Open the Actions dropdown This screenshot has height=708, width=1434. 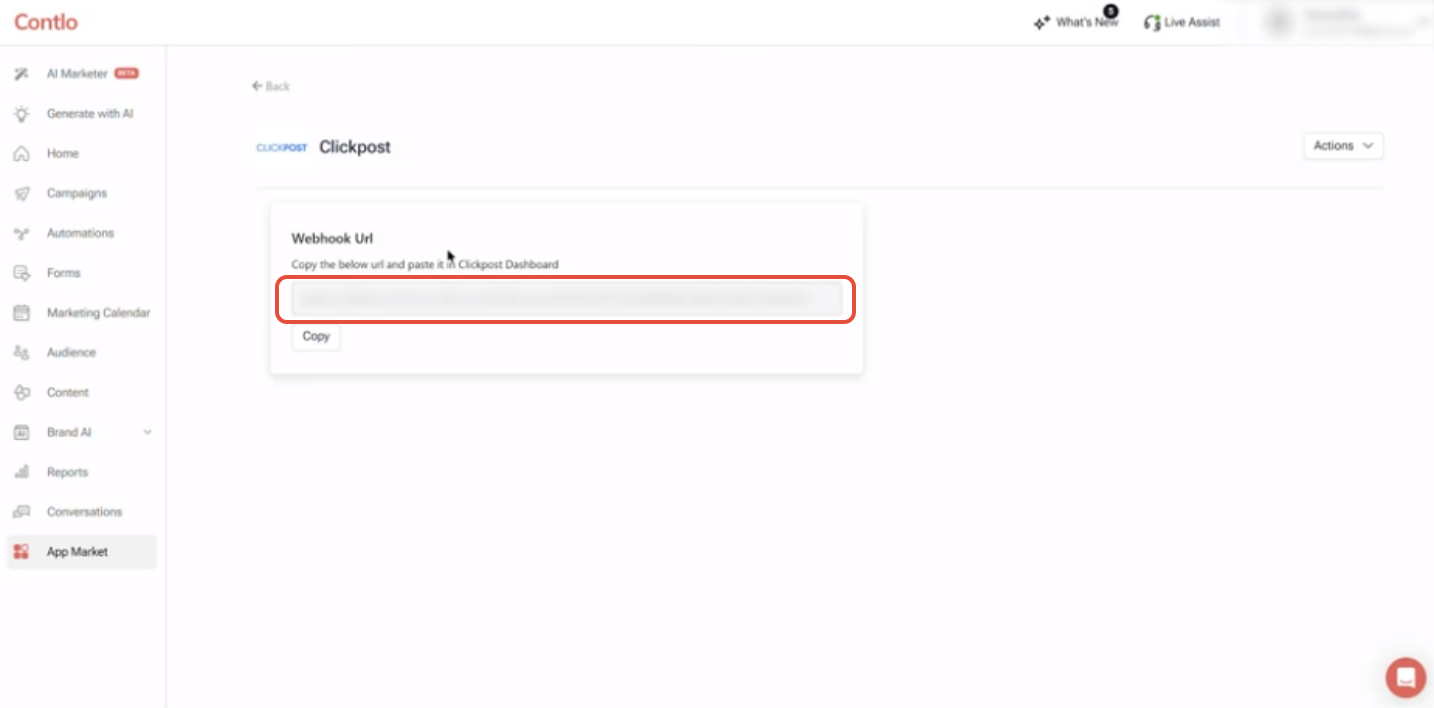1343,146
